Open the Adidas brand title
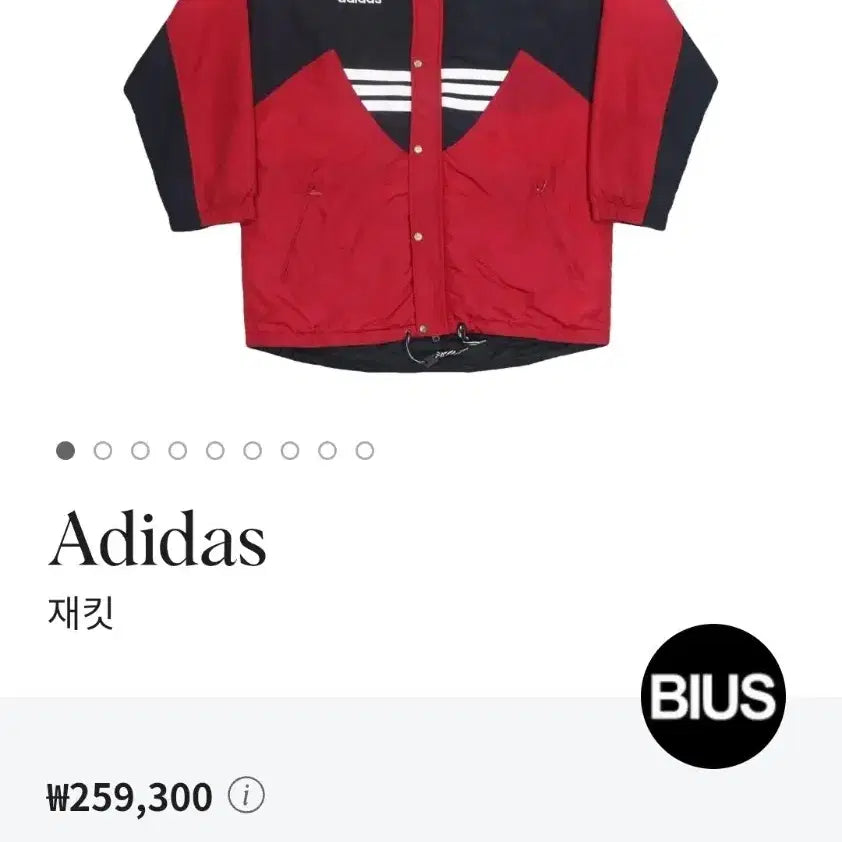Image resolution: width=842 pixels, height=842 pixels. coord(157,539)
